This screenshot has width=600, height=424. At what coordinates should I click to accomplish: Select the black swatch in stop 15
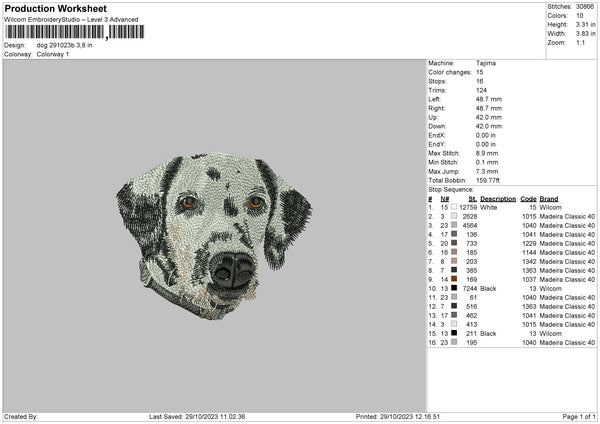[455, 333]
